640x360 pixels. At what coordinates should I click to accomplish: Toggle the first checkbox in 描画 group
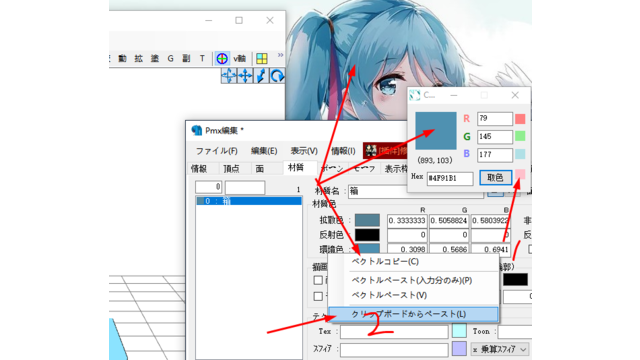coord(318,280)
